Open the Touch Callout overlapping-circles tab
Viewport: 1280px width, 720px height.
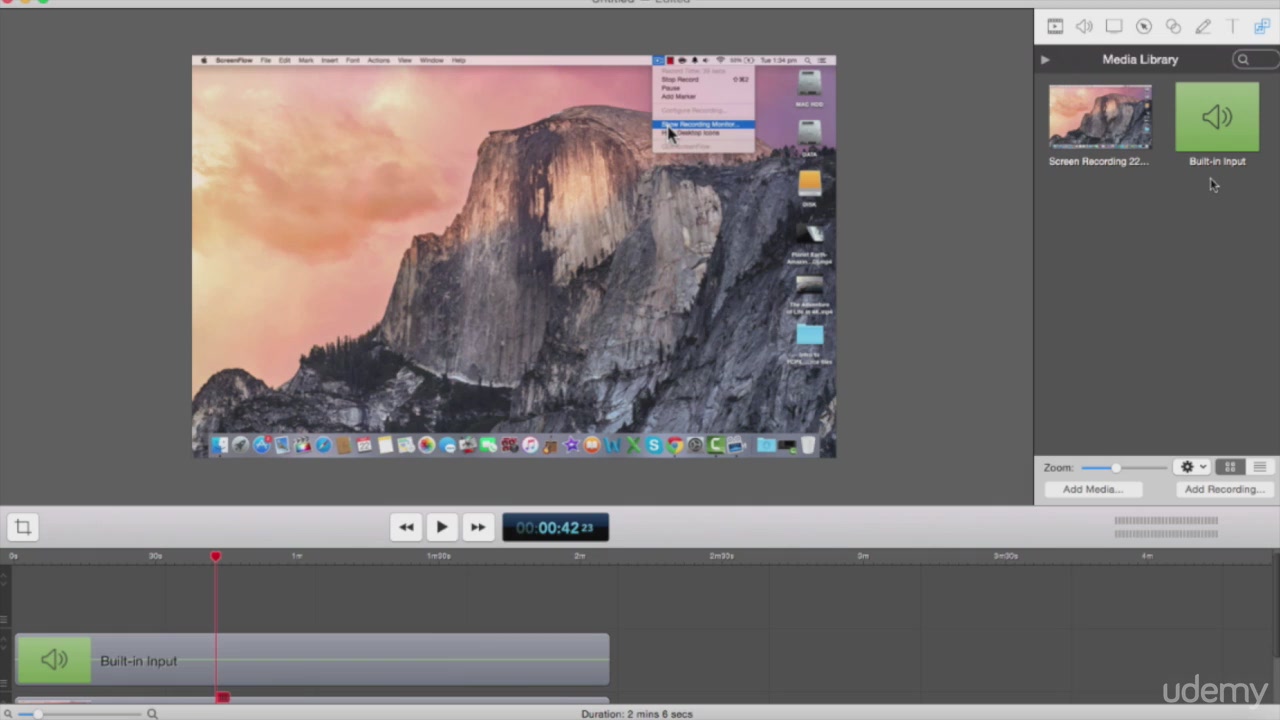[1173, 27]
